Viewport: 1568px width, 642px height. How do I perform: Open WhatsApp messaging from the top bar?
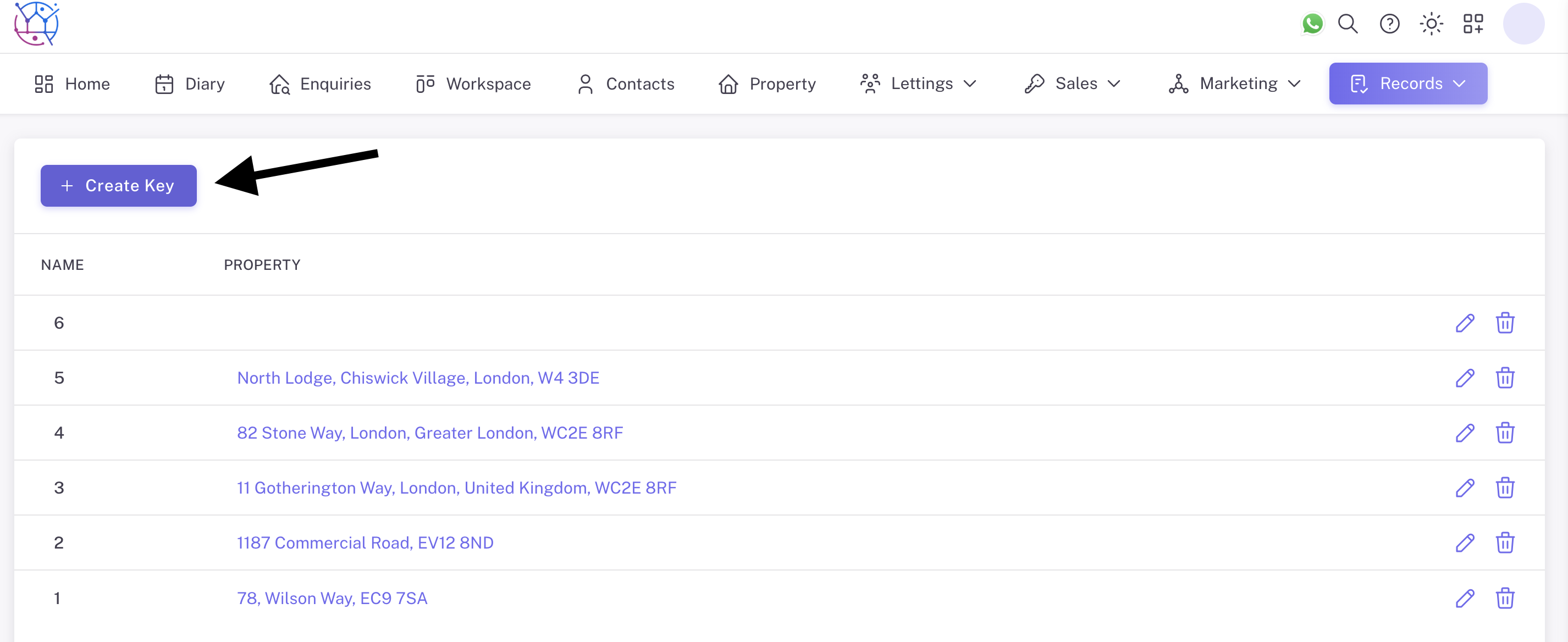tap(1313, 24)
